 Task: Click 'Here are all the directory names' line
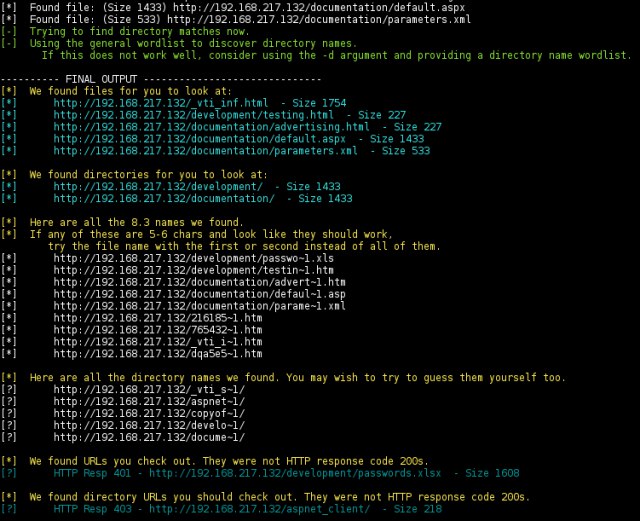(298, 377)
